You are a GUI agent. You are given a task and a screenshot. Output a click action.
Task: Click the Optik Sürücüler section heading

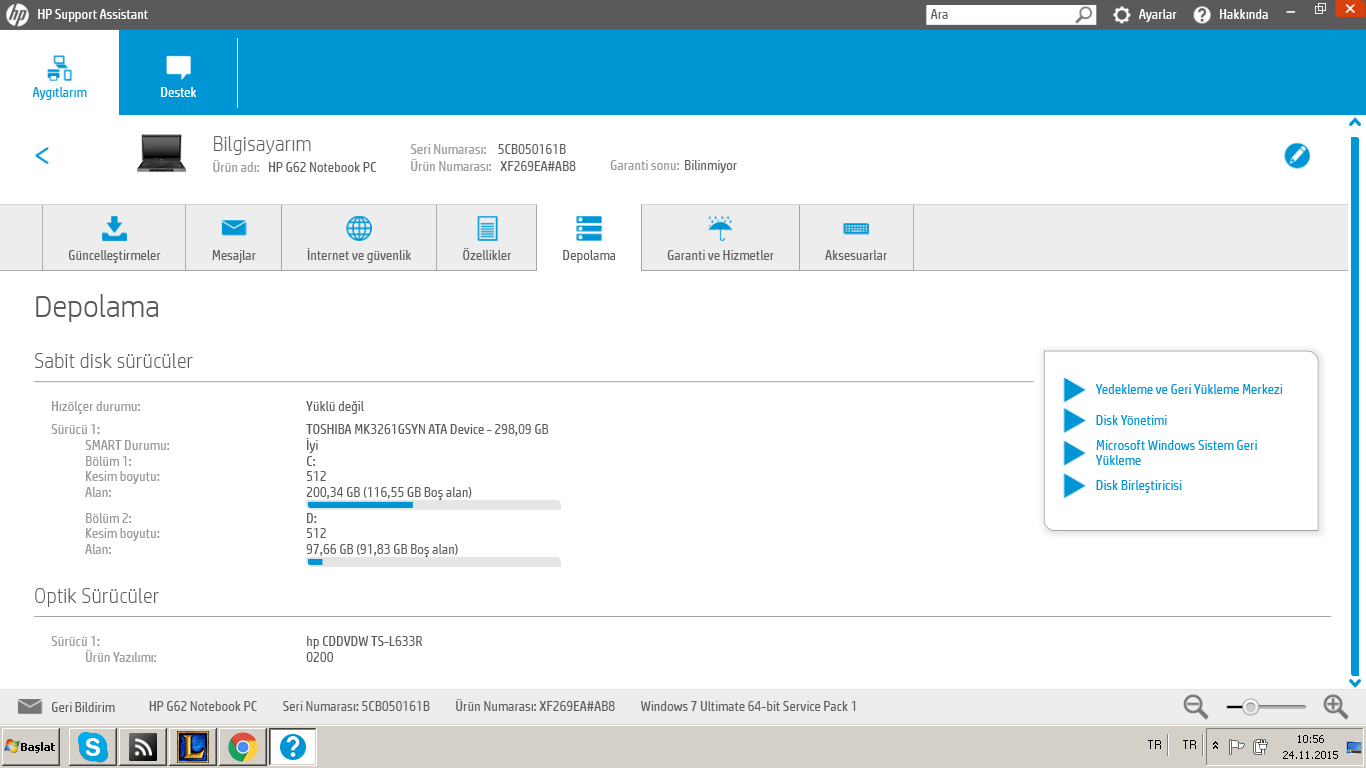(x=97, y=596)
